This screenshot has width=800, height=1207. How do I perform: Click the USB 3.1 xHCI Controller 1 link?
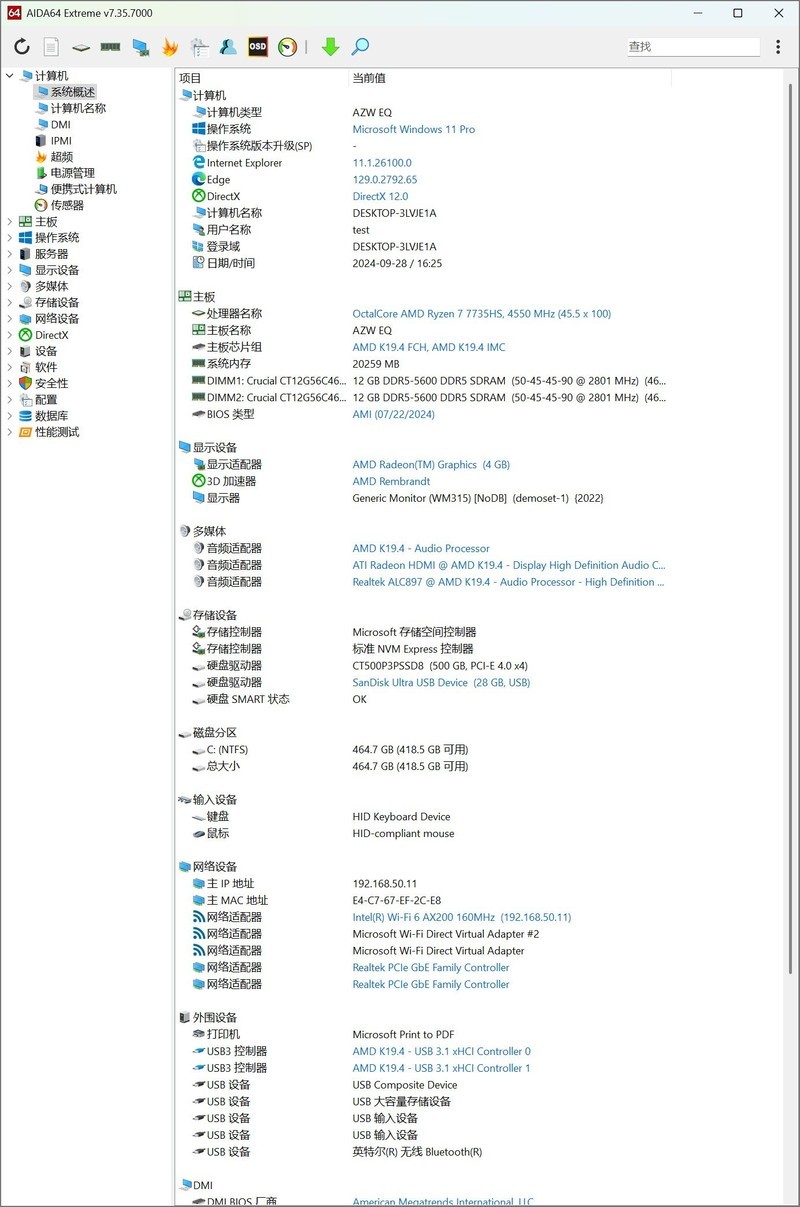[441, 1068]
